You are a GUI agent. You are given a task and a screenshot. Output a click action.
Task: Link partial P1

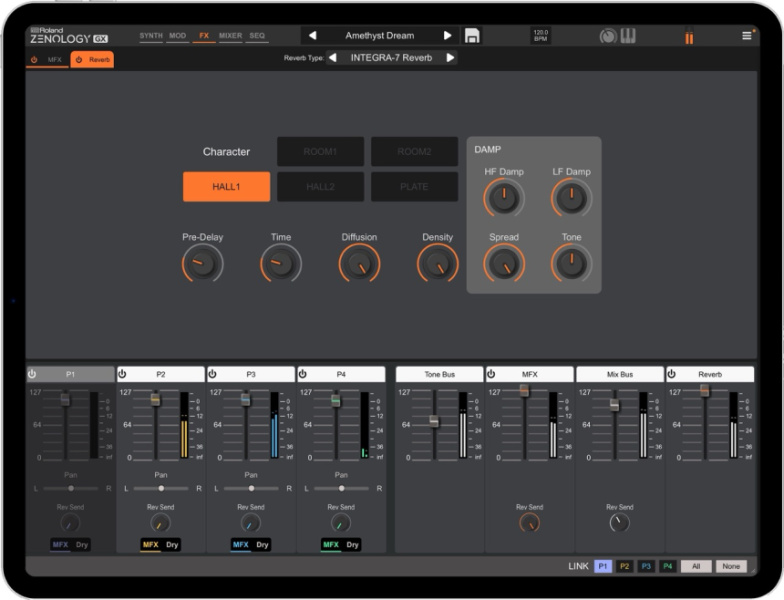pos(603,566)
